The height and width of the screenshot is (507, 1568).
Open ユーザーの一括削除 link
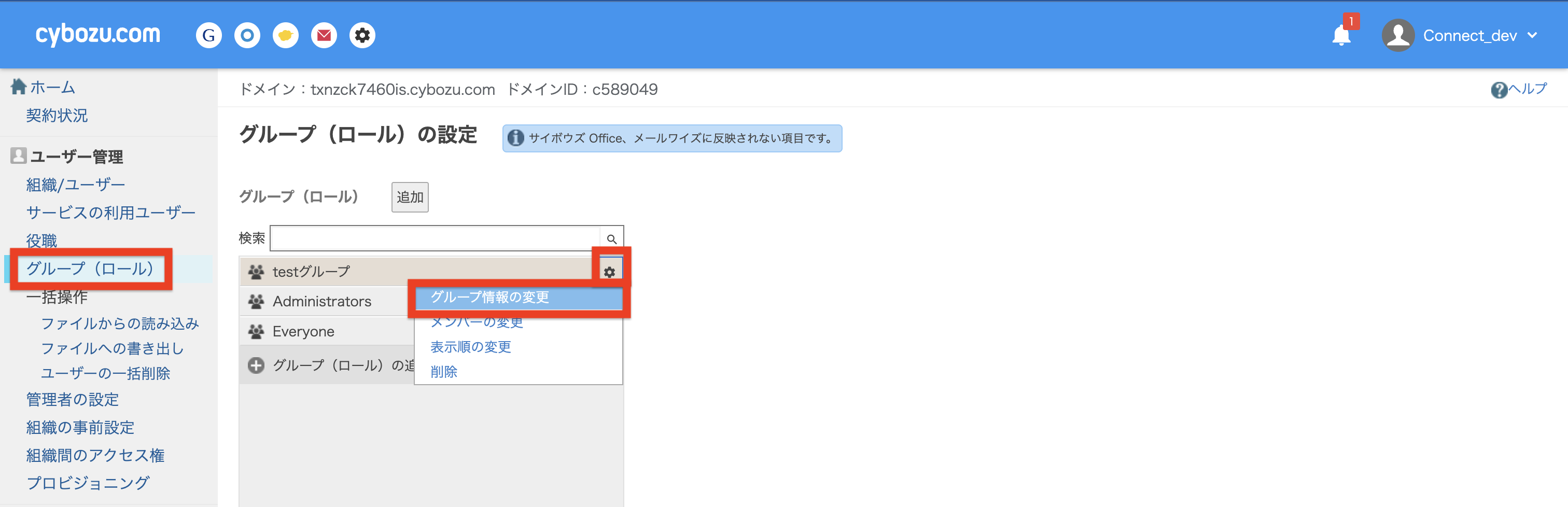(105, 373)
